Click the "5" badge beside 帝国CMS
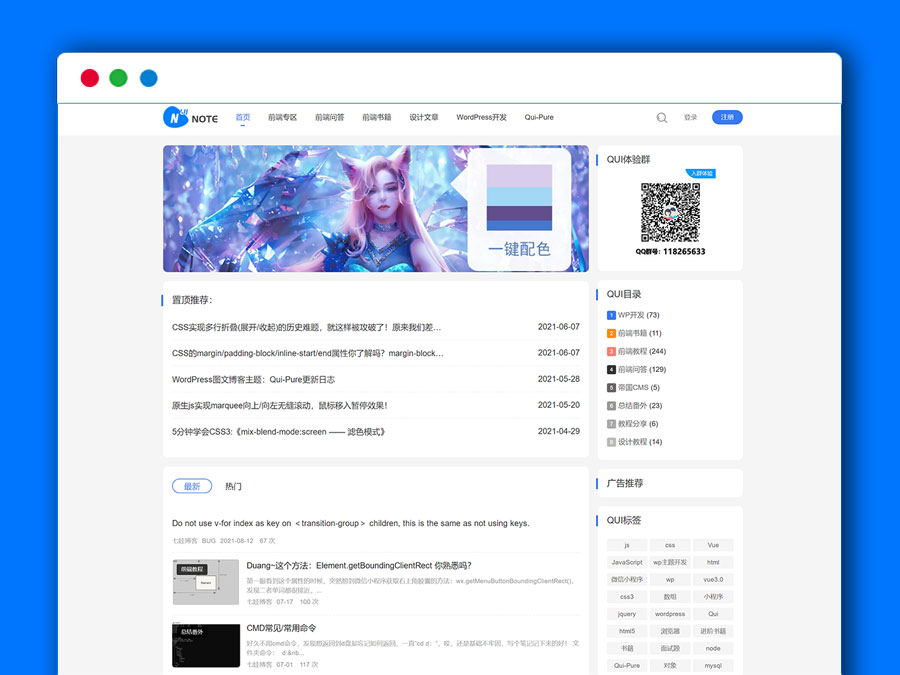This screenshot has height=675, width=900. point(610,387)
